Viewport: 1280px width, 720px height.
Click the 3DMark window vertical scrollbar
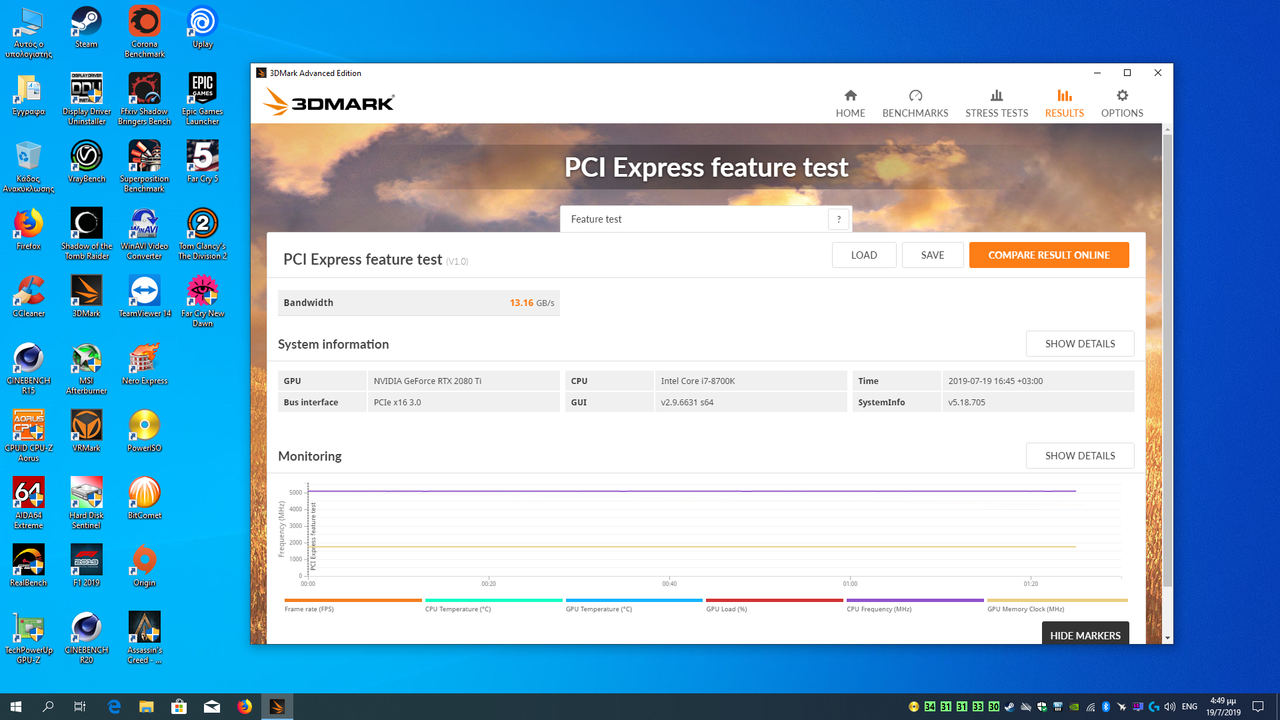coord(1166,360)
